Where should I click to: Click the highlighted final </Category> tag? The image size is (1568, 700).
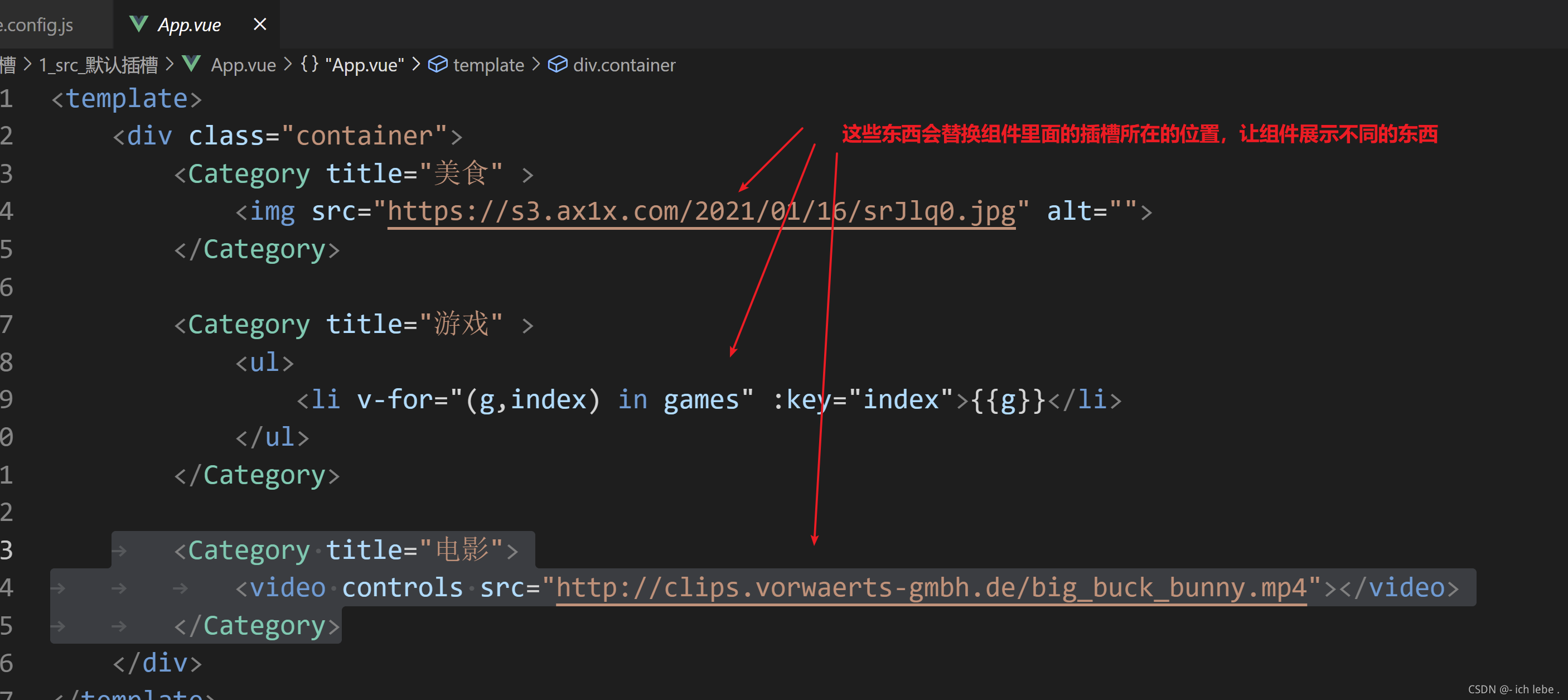(257, 626)
